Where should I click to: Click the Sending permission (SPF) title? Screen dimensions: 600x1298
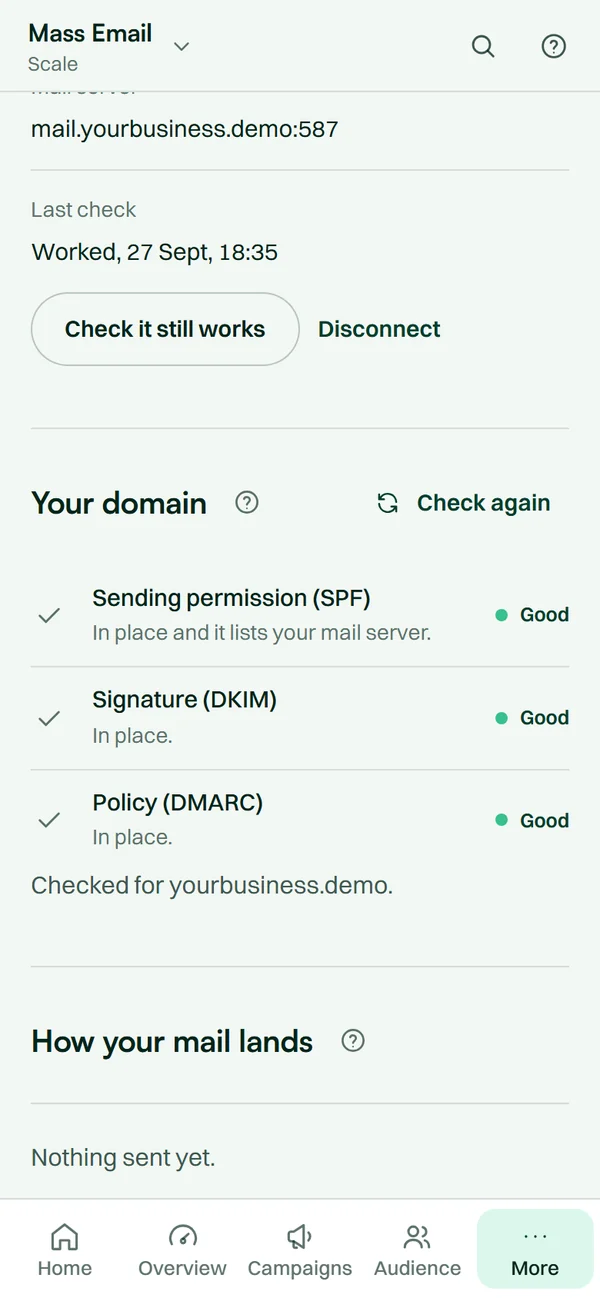point(231,598)
